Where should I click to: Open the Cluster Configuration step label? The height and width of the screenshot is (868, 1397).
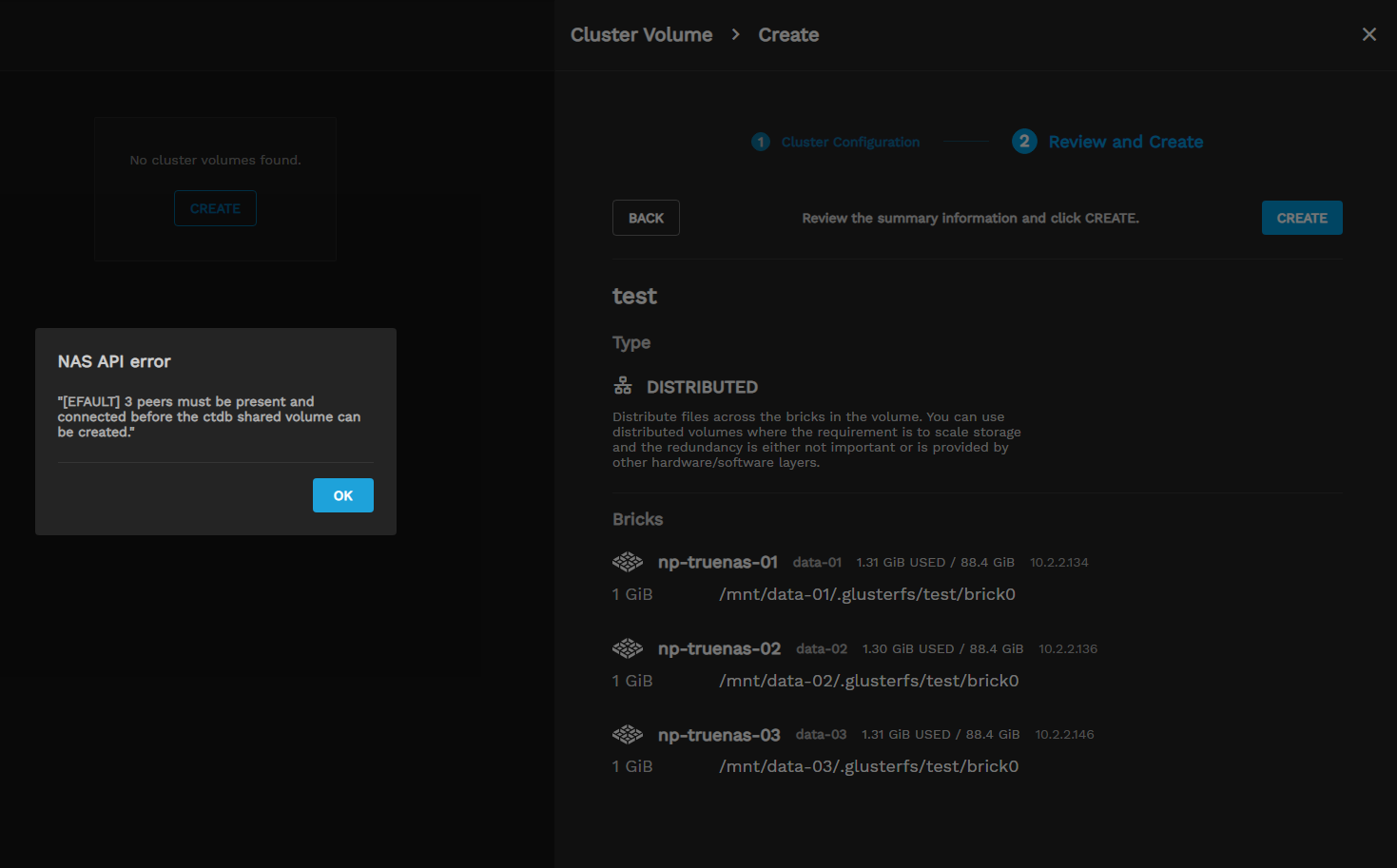[x=850, y=142]
